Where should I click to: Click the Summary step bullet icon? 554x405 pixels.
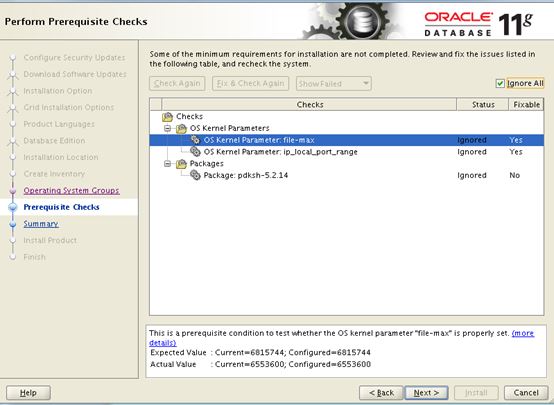pos(13,224)
